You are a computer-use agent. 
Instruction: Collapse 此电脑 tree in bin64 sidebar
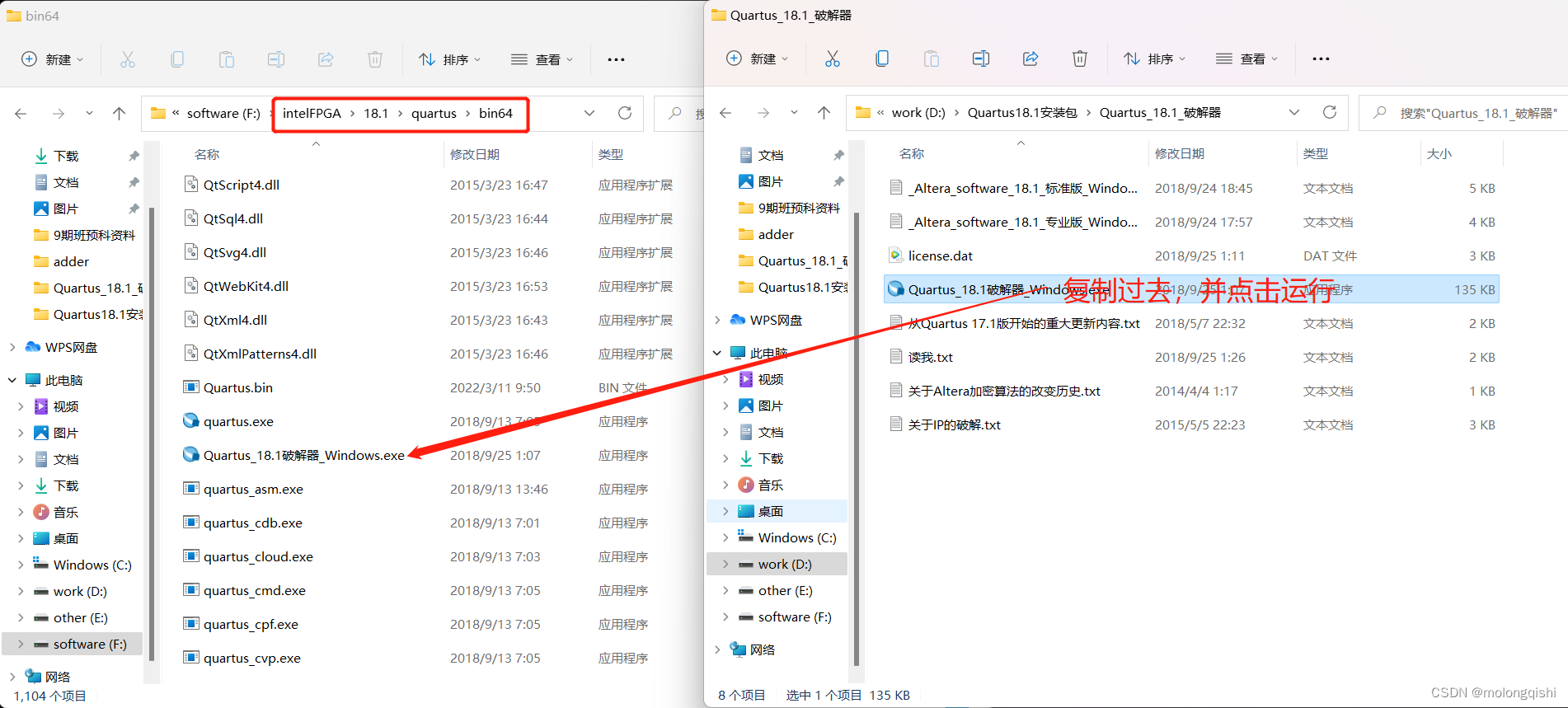pos(12,380)
